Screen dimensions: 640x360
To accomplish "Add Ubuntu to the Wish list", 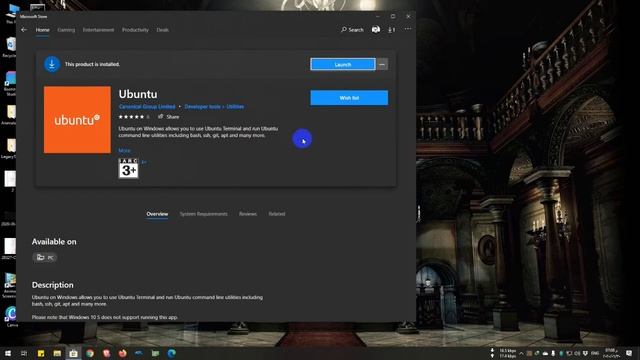I will pos(349,98).
